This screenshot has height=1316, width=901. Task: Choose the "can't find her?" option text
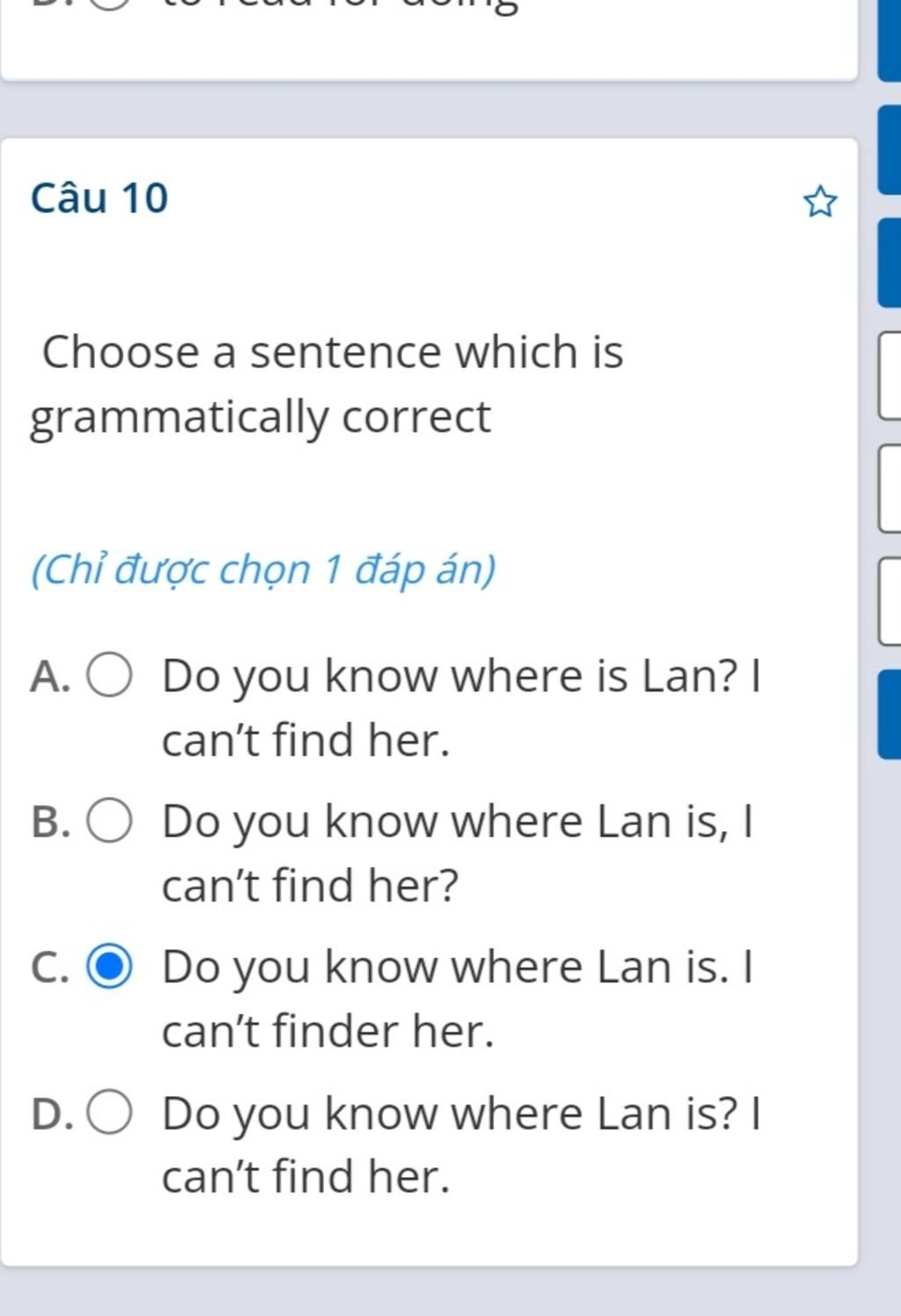click(310, 886)
